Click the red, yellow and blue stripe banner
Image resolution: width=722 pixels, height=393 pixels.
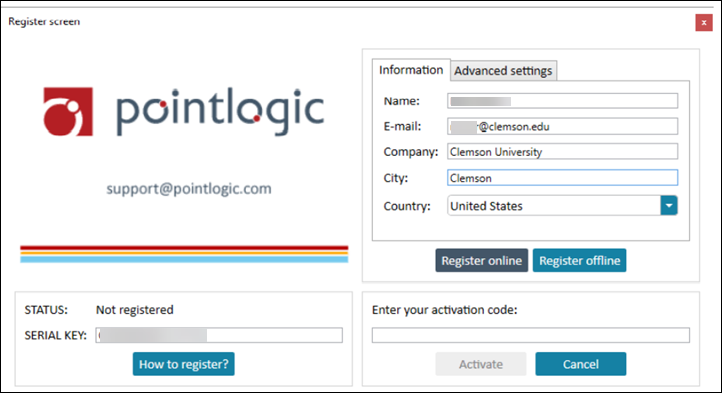[x=184, y=254]
